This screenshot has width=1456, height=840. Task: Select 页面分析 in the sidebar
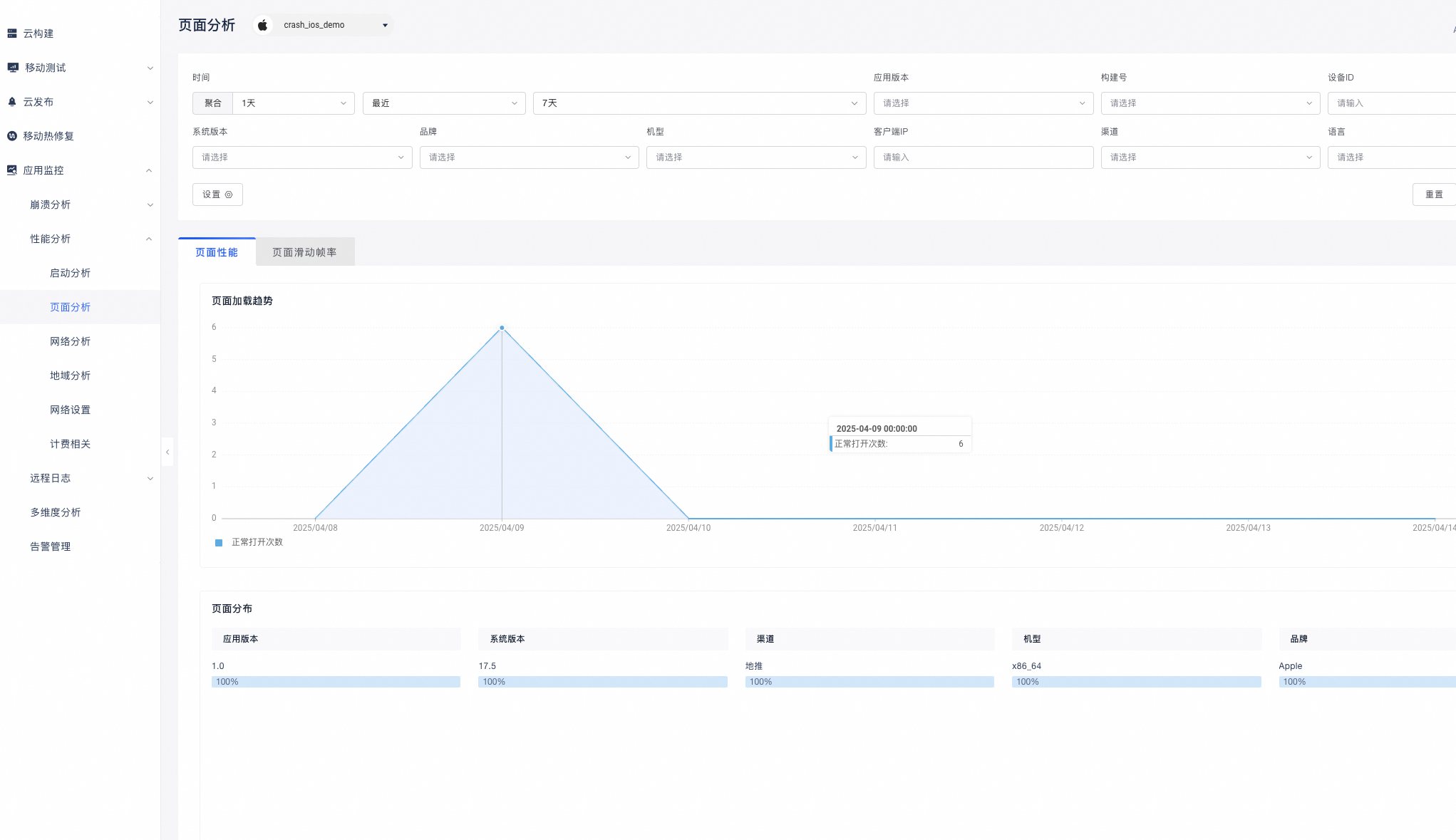pyautogui.click(x=70, y=307)
